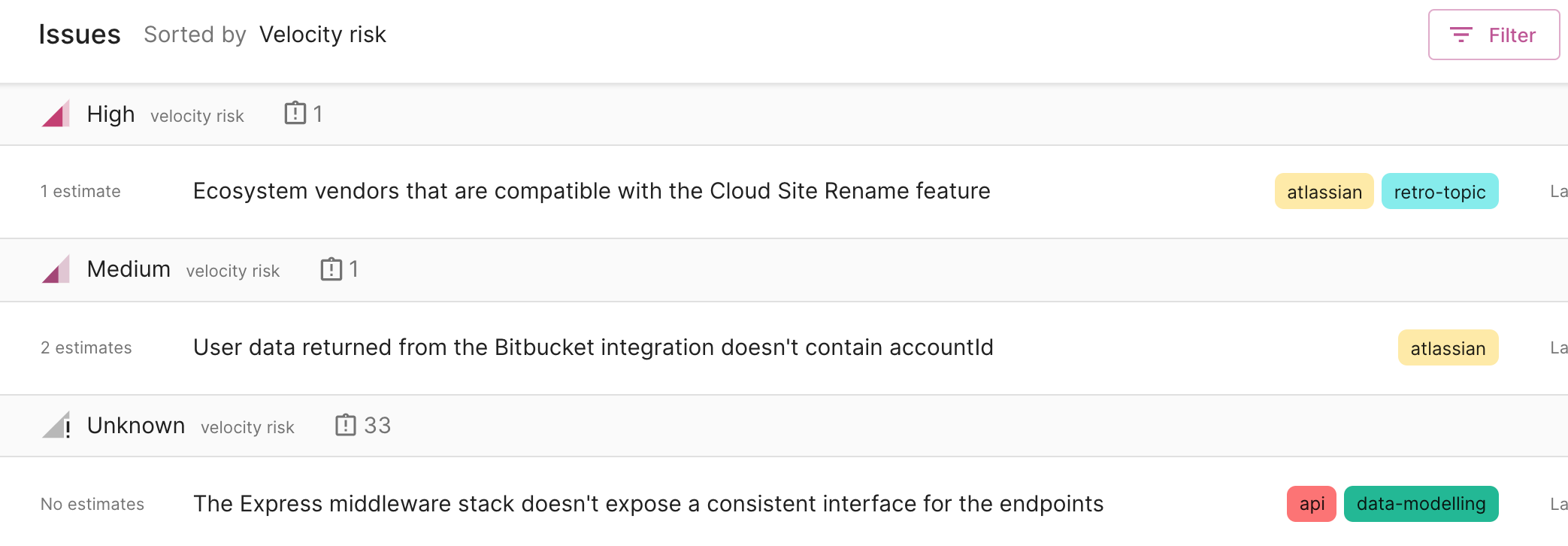1568x546 pixels.
Task: Click the red api label
Action: [x=1311, y=504]
